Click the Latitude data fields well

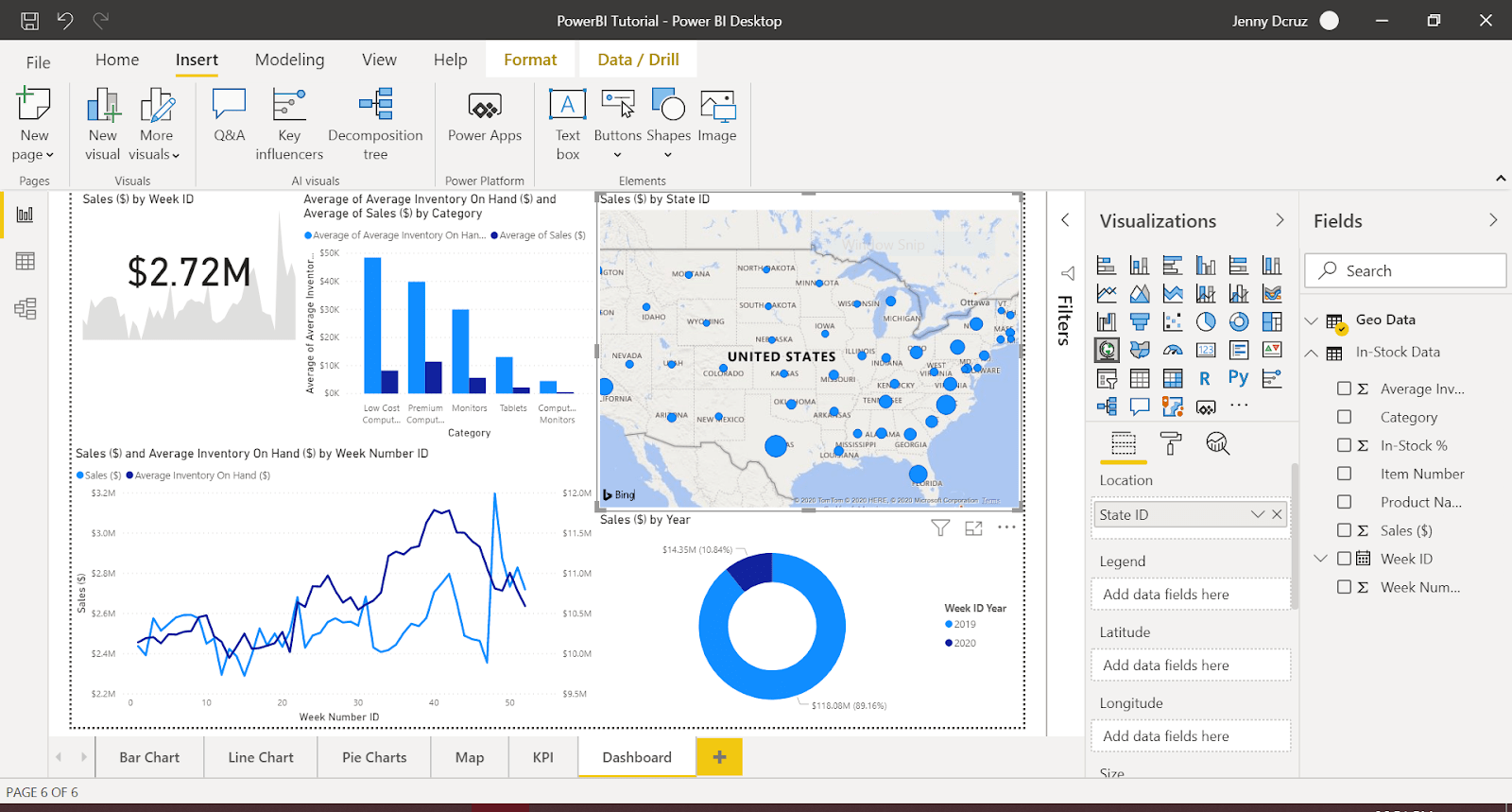[1191, 665]
